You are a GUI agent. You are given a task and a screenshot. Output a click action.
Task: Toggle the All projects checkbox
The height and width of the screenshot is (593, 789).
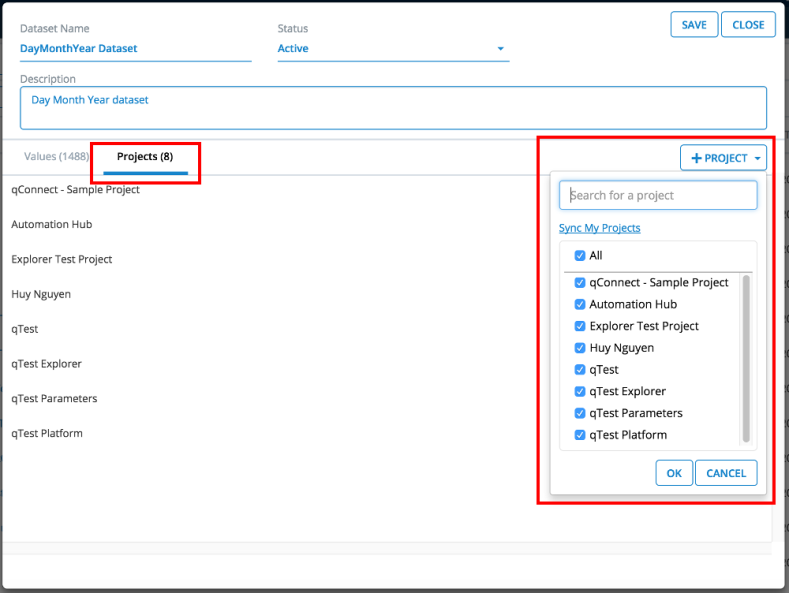[x=580, y=256]
